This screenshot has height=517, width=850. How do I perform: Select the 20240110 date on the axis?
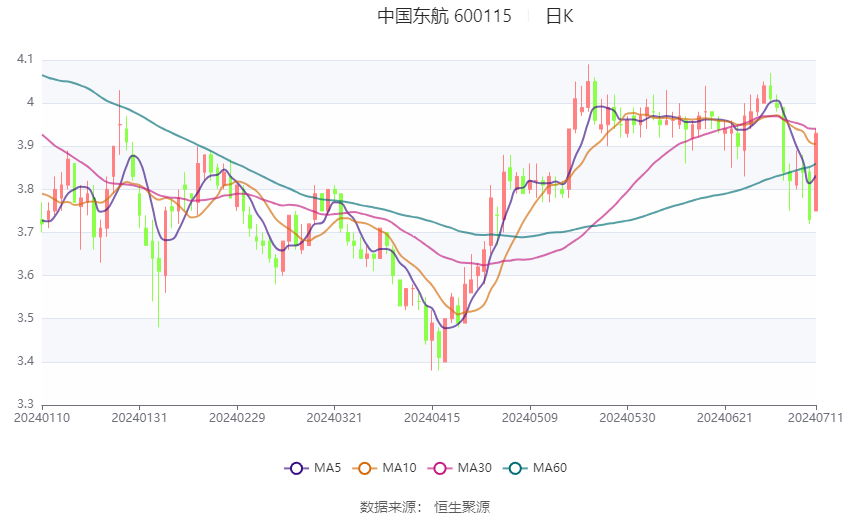tap(42, 416)
